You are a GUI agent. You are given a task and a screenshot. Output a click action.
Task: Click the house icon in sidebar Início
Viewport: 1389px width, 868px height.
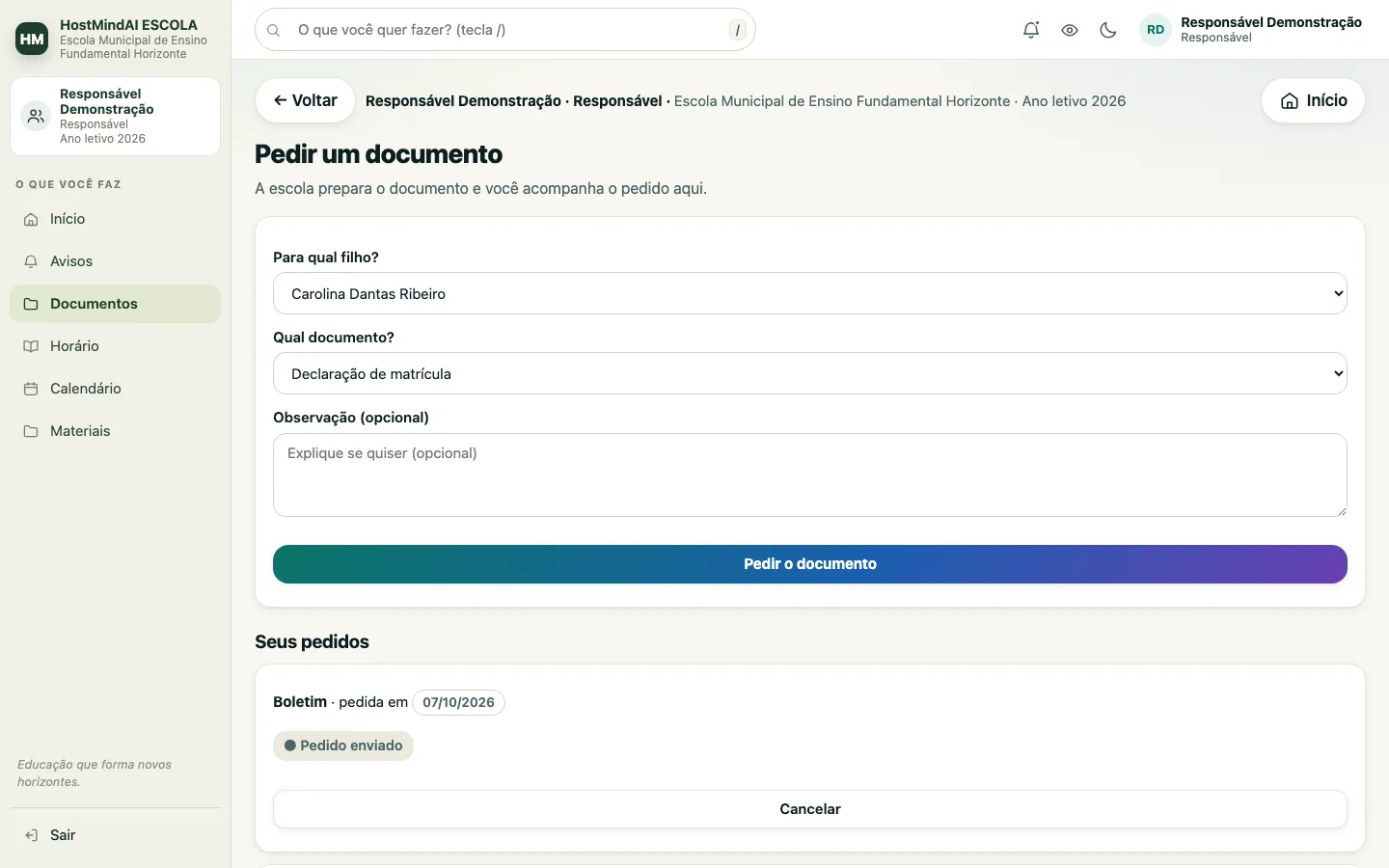(31, 219)
